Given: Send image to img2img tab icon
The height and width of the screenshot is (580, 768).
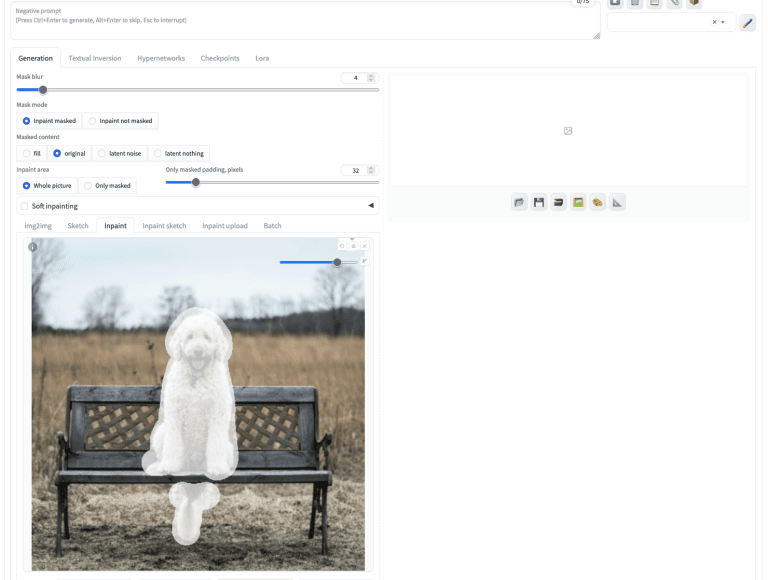Looking at the screenshot, I should point(559,202).
